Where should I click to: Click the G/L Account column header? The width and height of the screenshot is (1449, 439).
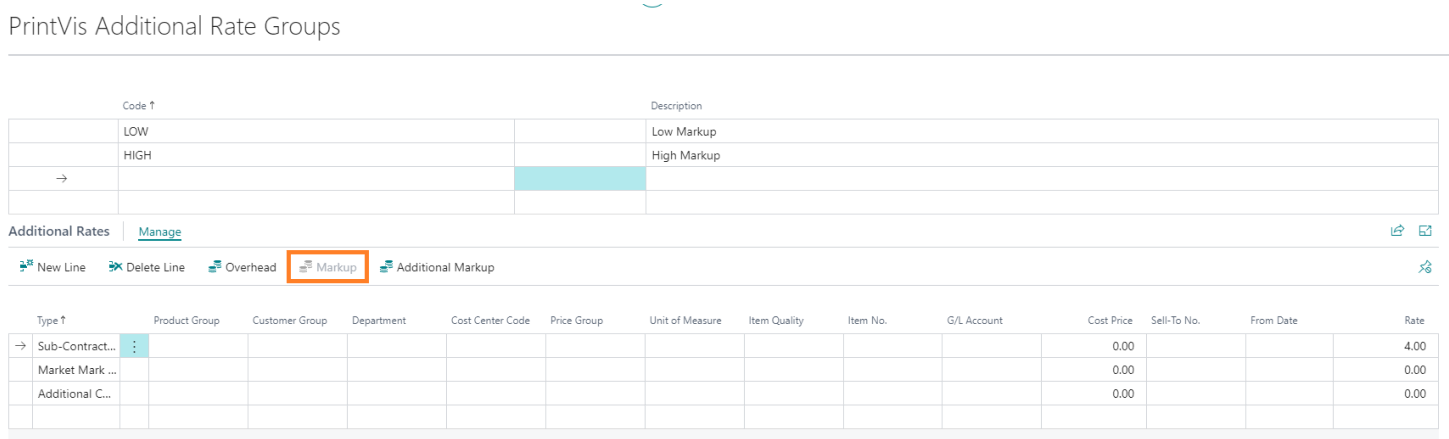coord(975,321)
